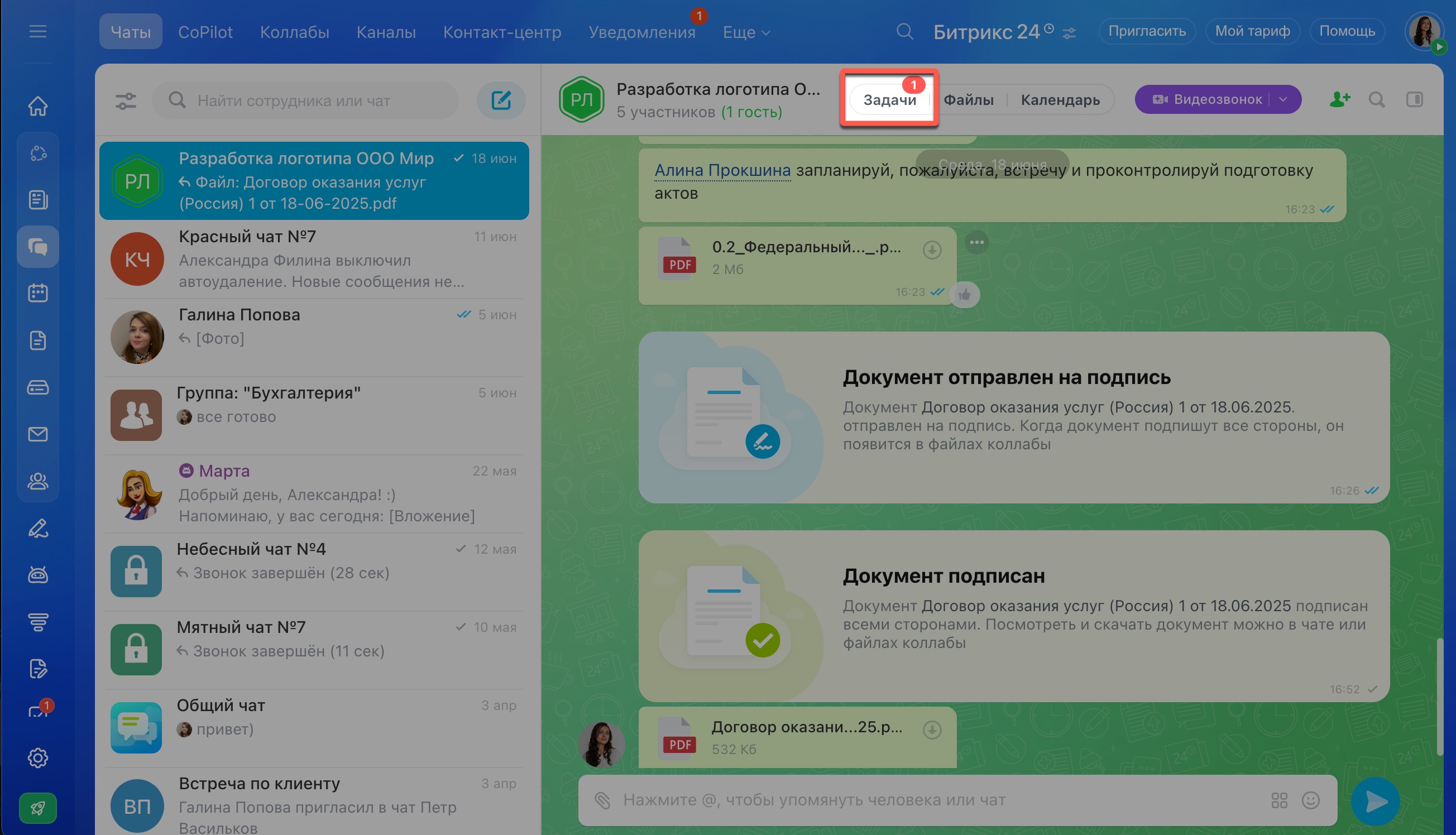Open the apps grid in message input
Viewport: 1456px width, 835px height.
pos(1279,800)
